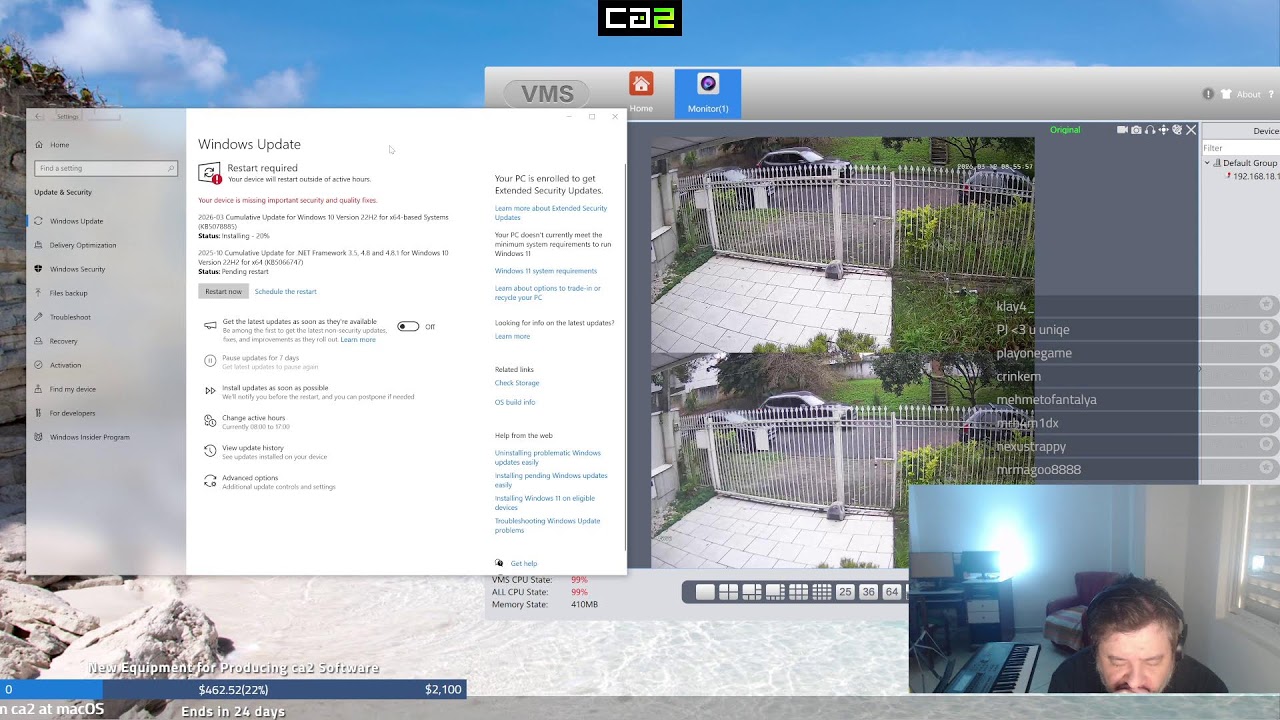Image resolution: width=1280 pixels, height=720 pixels.
Task: Select the top camera feed view
Action: 842,245
